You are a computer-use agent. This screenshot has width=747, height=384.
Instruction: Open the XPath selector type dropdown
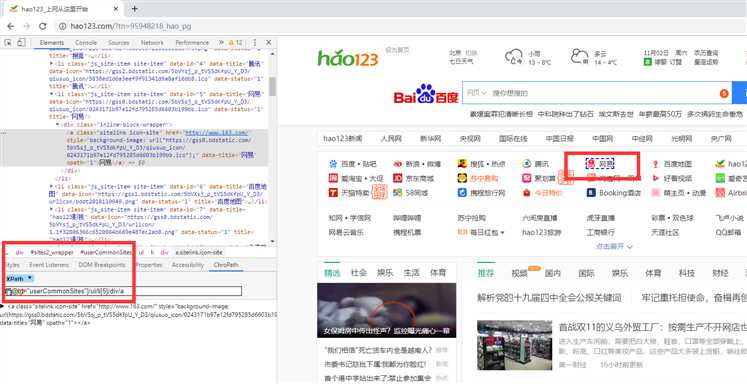click(19, 278)
